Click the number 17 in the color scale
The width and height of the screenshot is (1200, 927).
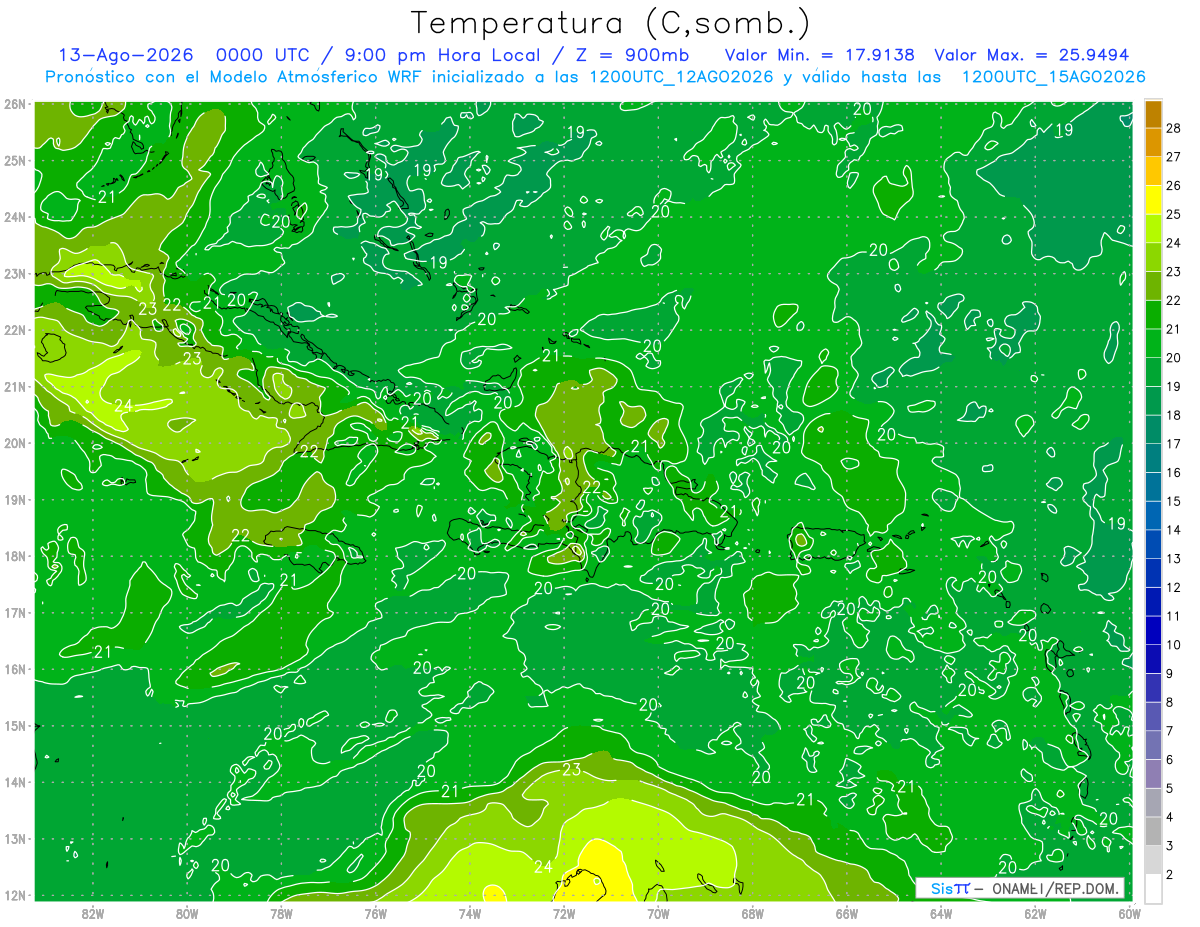coord(1173,443)
